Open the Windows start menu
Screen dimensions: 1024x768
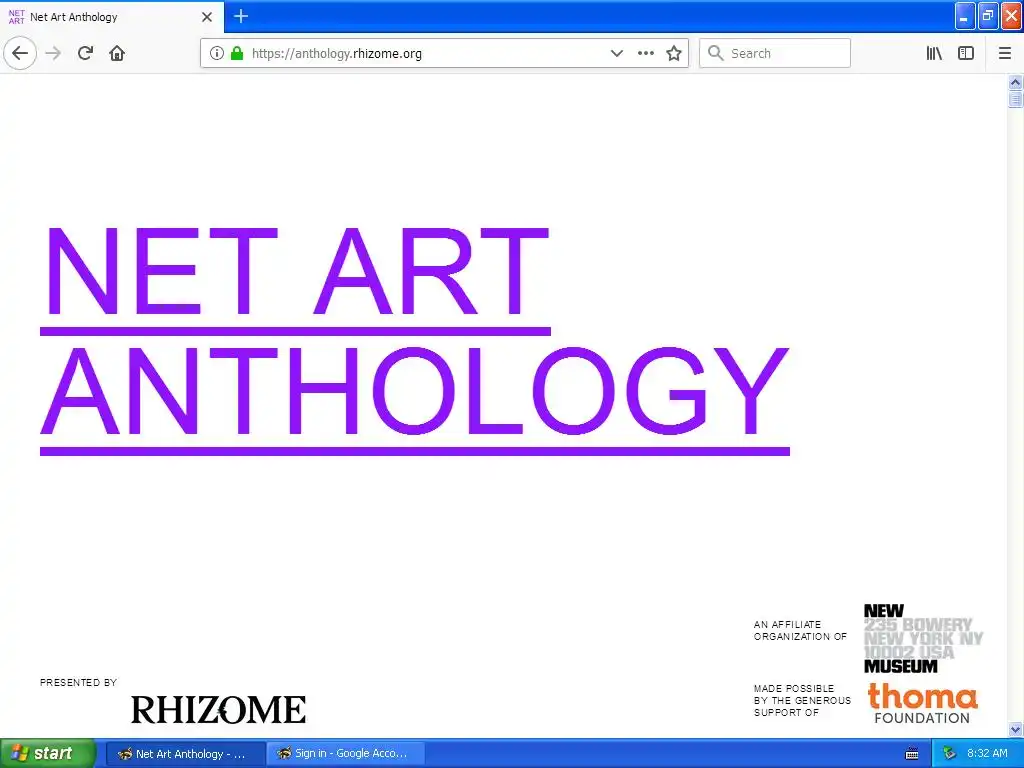tap(47, 753)
